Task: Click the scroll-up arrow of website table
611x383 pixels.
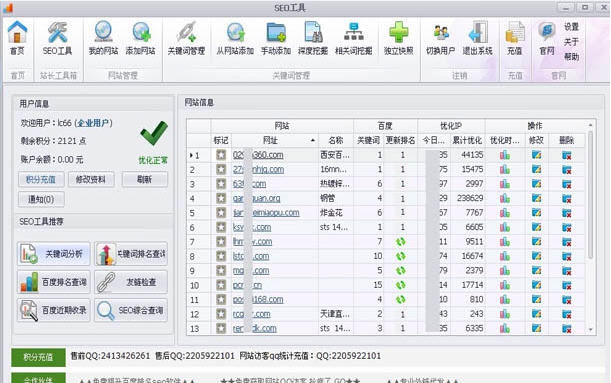Action: [590, 125]
